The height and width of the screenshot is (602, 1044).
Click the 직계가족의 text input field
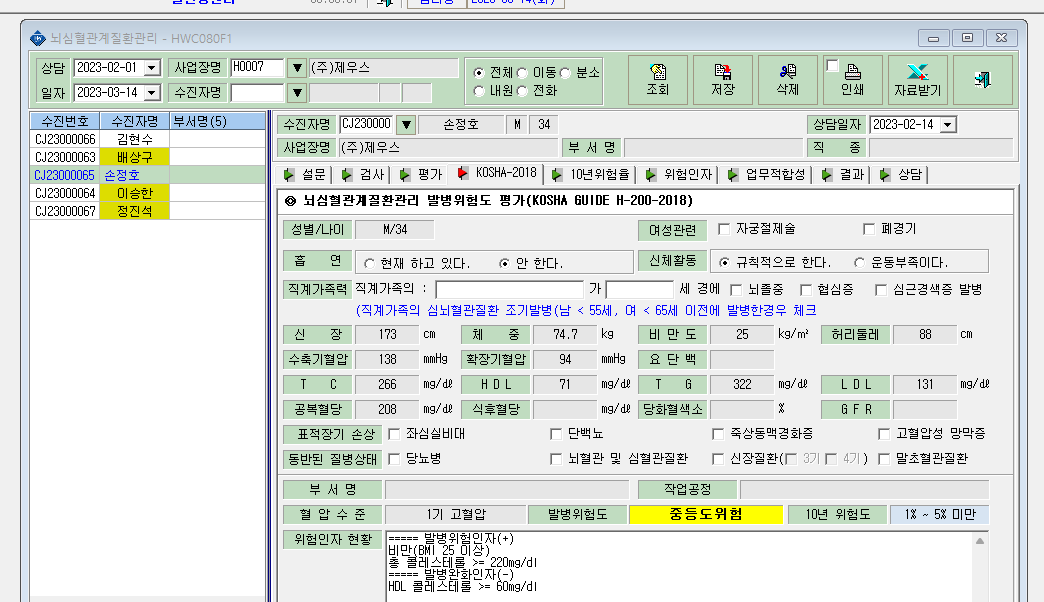point(509,289)
